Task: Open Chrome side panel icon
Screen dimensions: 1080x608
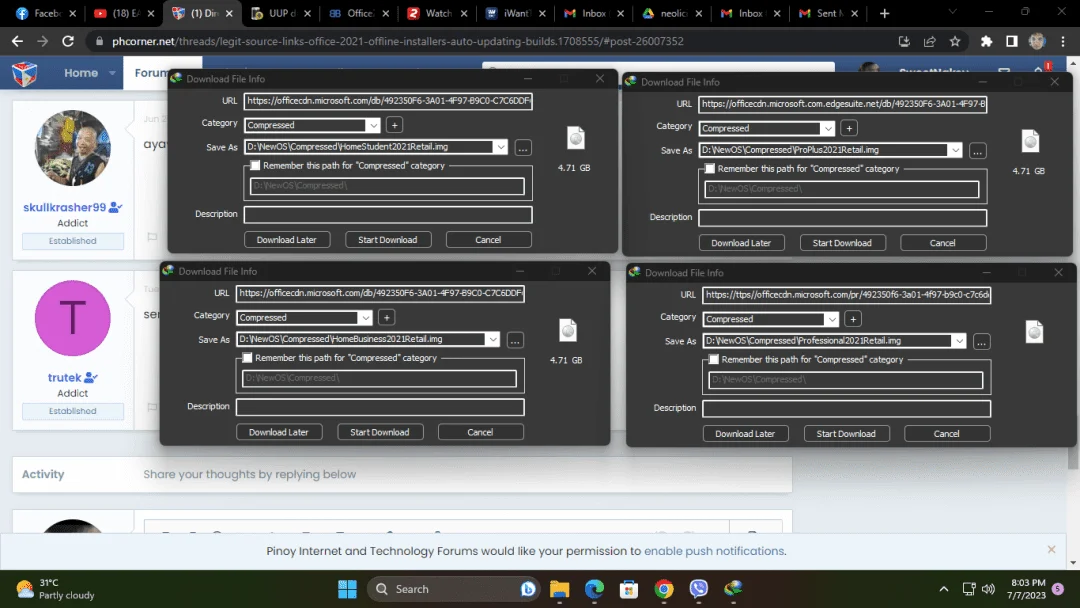Action: (x=1011, y=41)
